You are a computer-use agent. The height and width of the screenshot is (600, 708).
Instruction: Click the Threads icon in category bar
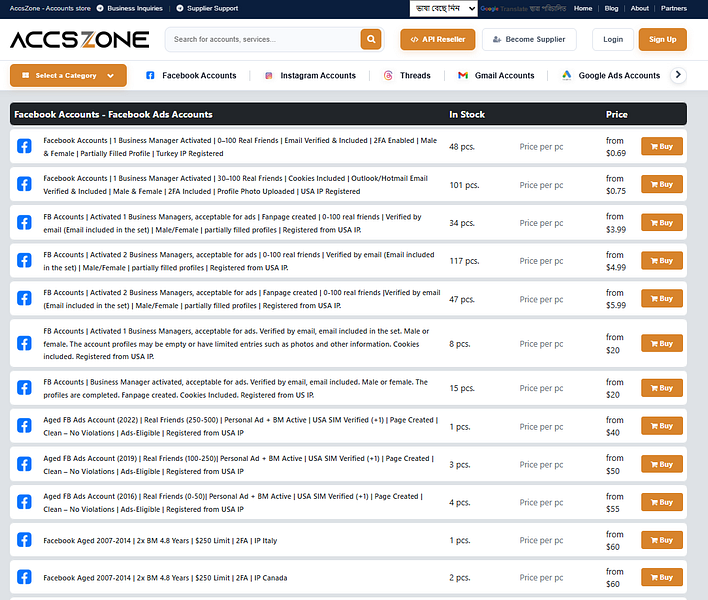[388, 75]
